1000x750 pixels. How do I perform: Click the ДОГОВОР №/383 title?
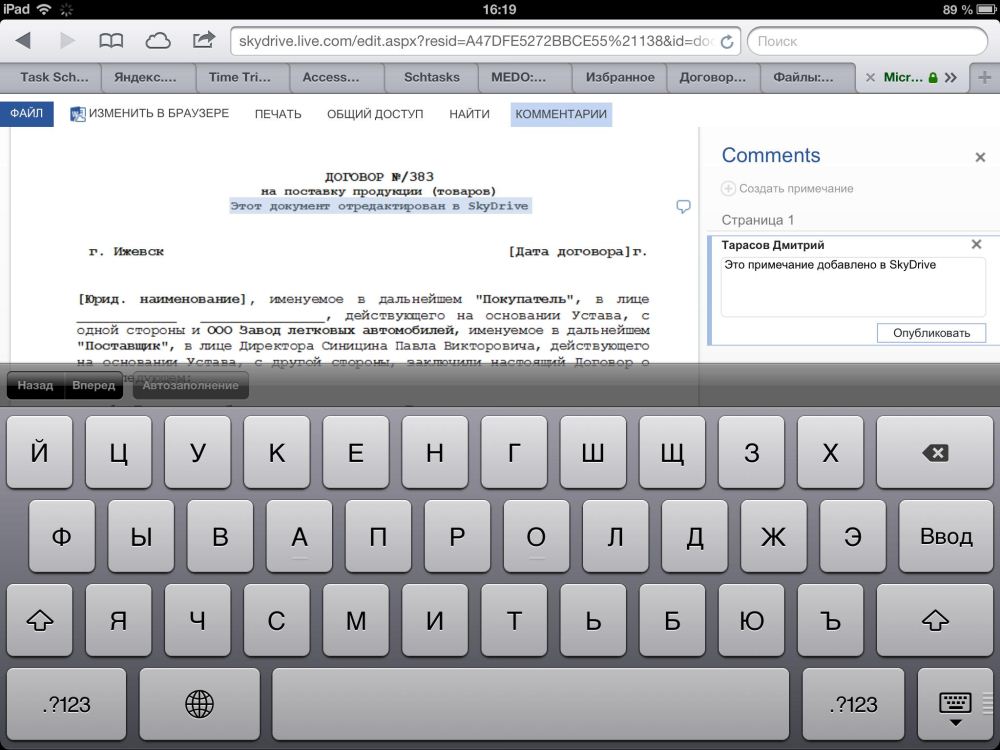379,177
